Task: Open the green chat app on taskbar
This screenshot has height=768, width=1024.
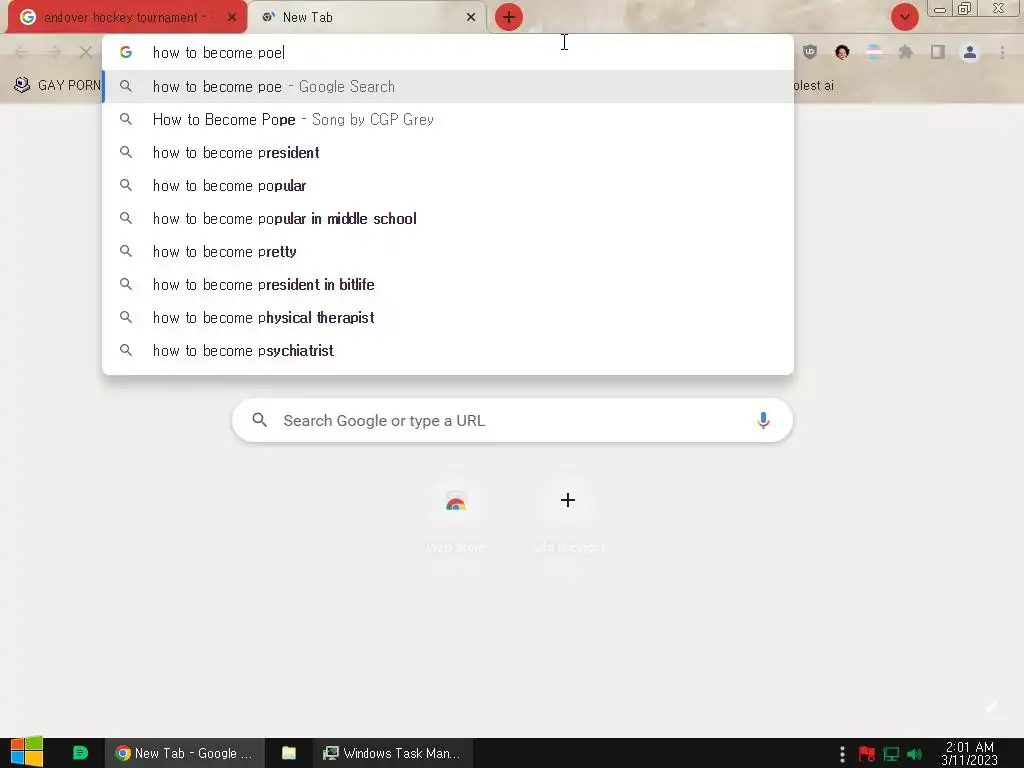Action: pyautogui.click(x=80, y=753)
